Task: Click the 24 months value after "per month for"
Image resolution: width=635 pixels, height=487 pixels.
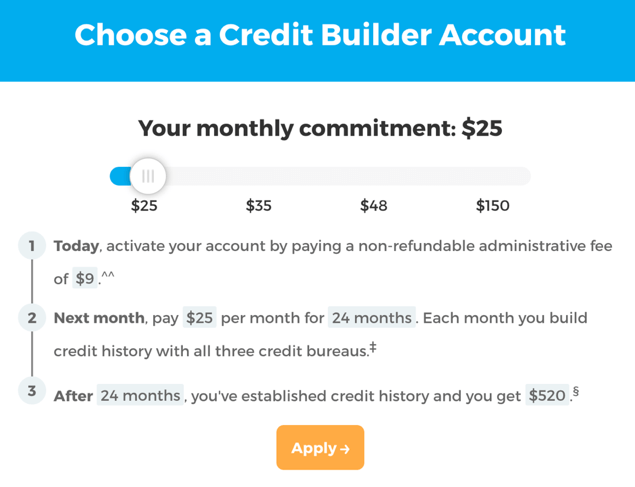Action: (x=371, y=318)
